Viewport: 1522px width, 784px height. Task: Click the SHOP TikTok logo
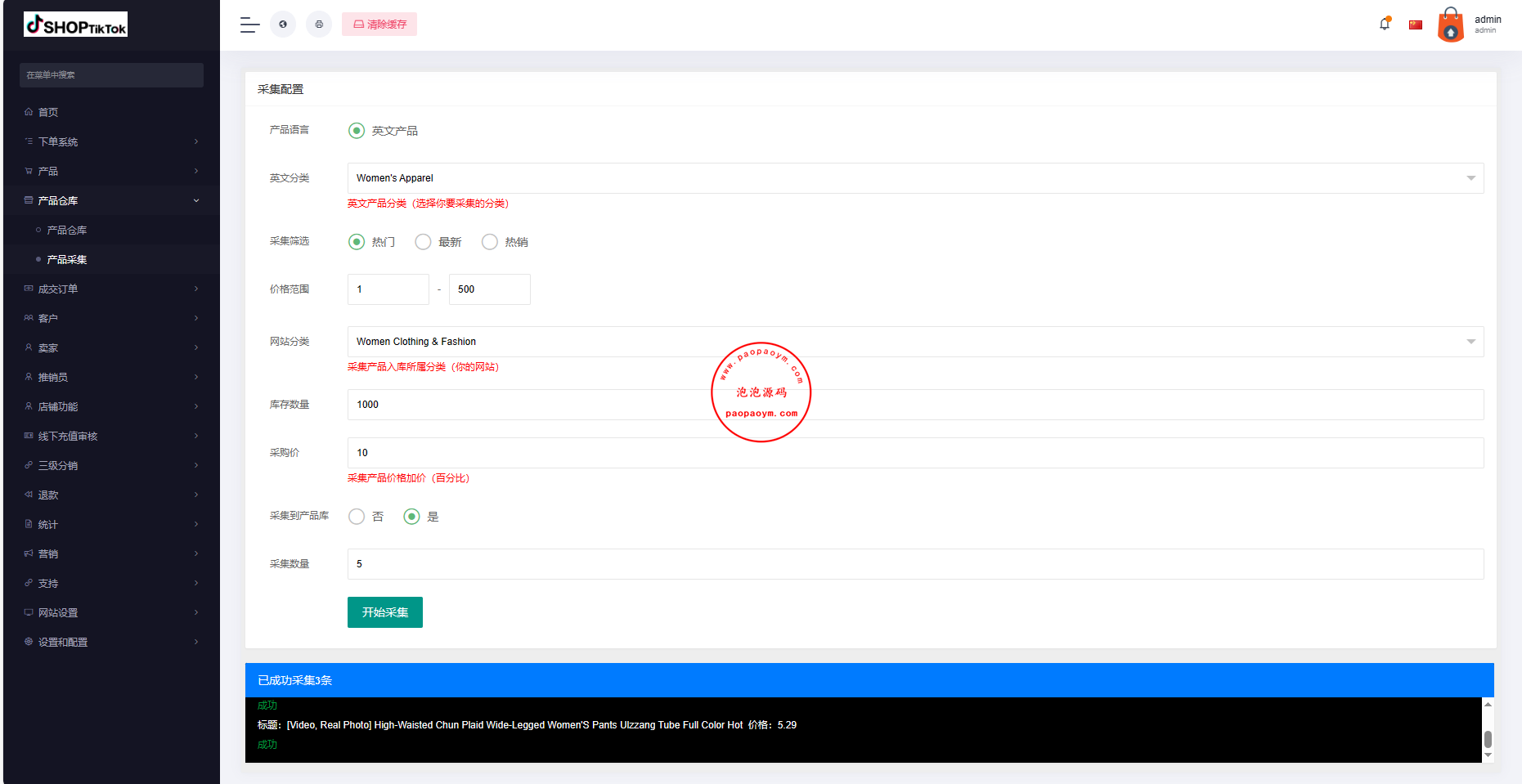pyautogui.click(x=76, y=25)
